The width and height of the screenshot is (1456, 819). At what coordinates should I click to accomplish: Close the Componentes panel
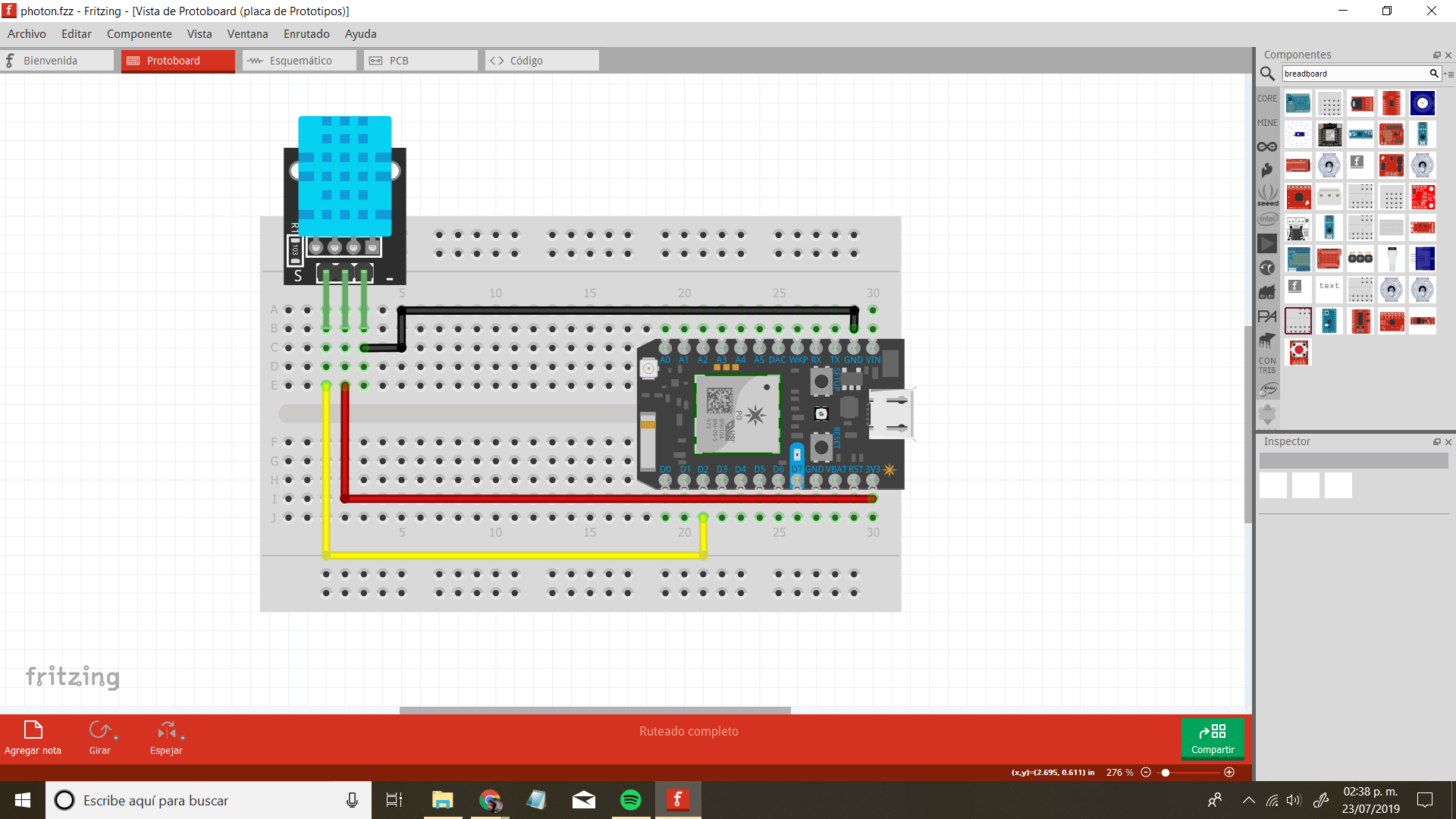pyautogui.click(x=1448, y=55)
